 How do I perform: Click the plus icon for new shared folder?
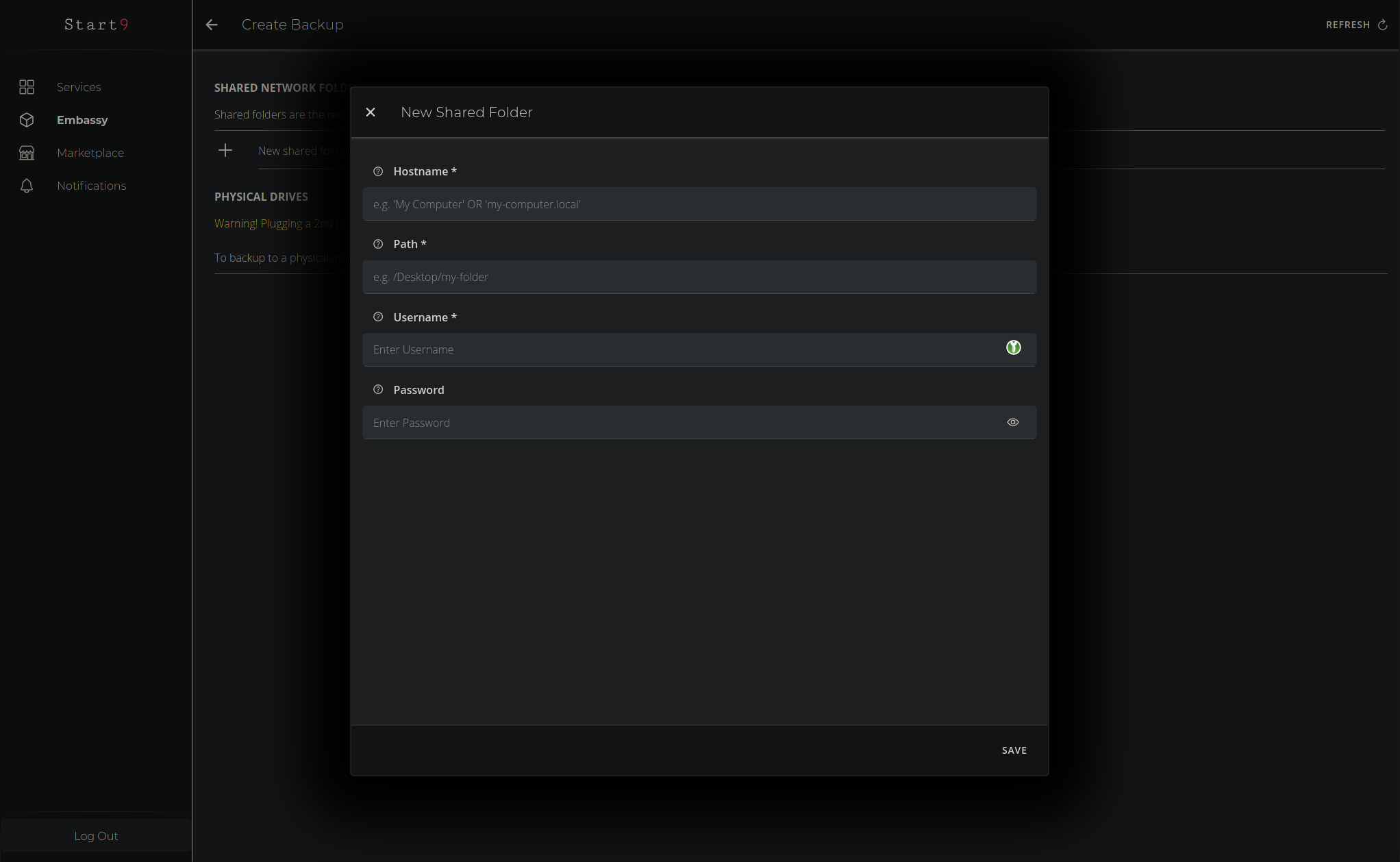coord(225,151)
